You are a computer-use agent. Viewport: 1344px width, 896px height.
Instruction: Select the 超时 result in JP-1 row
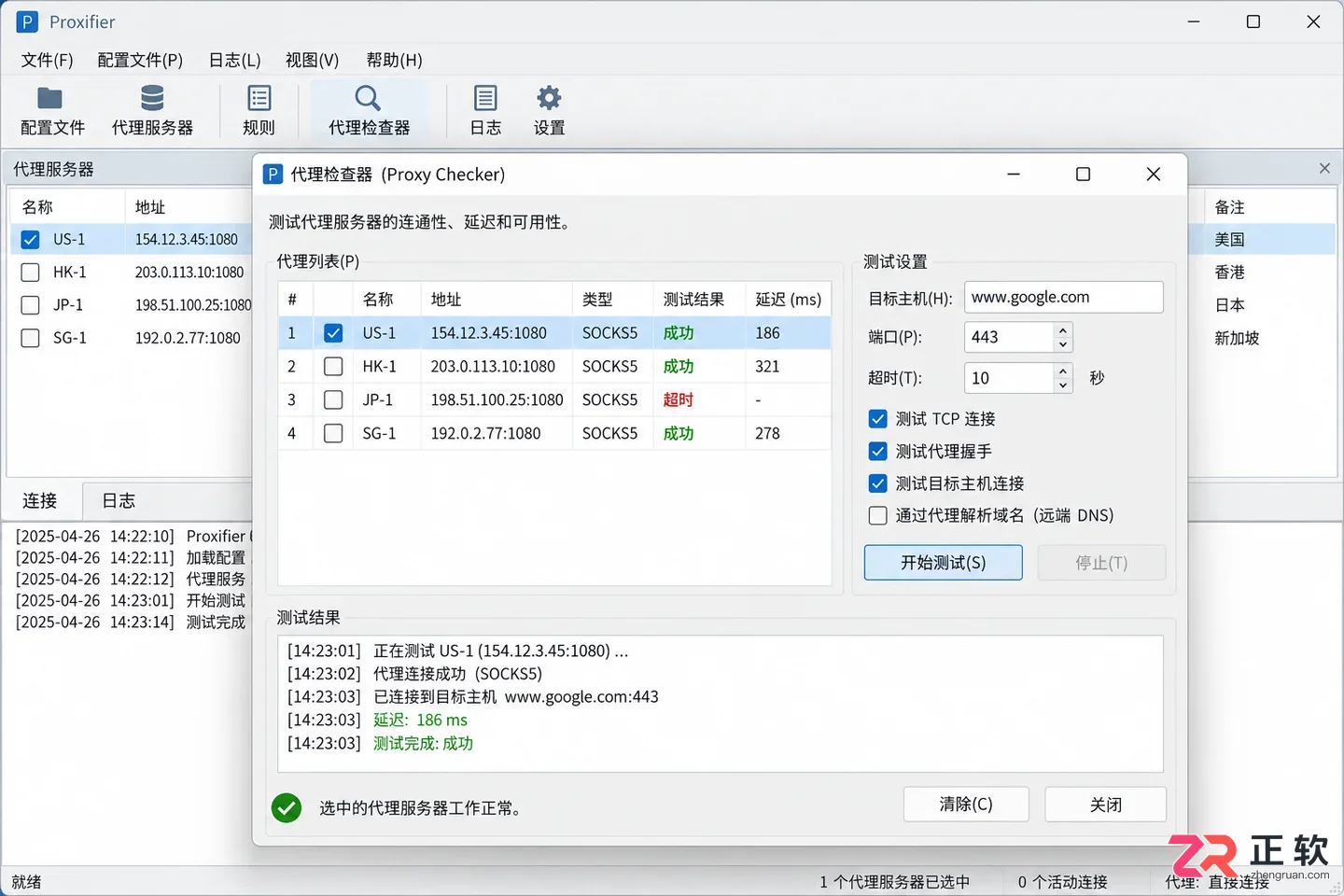click(679, 400)
